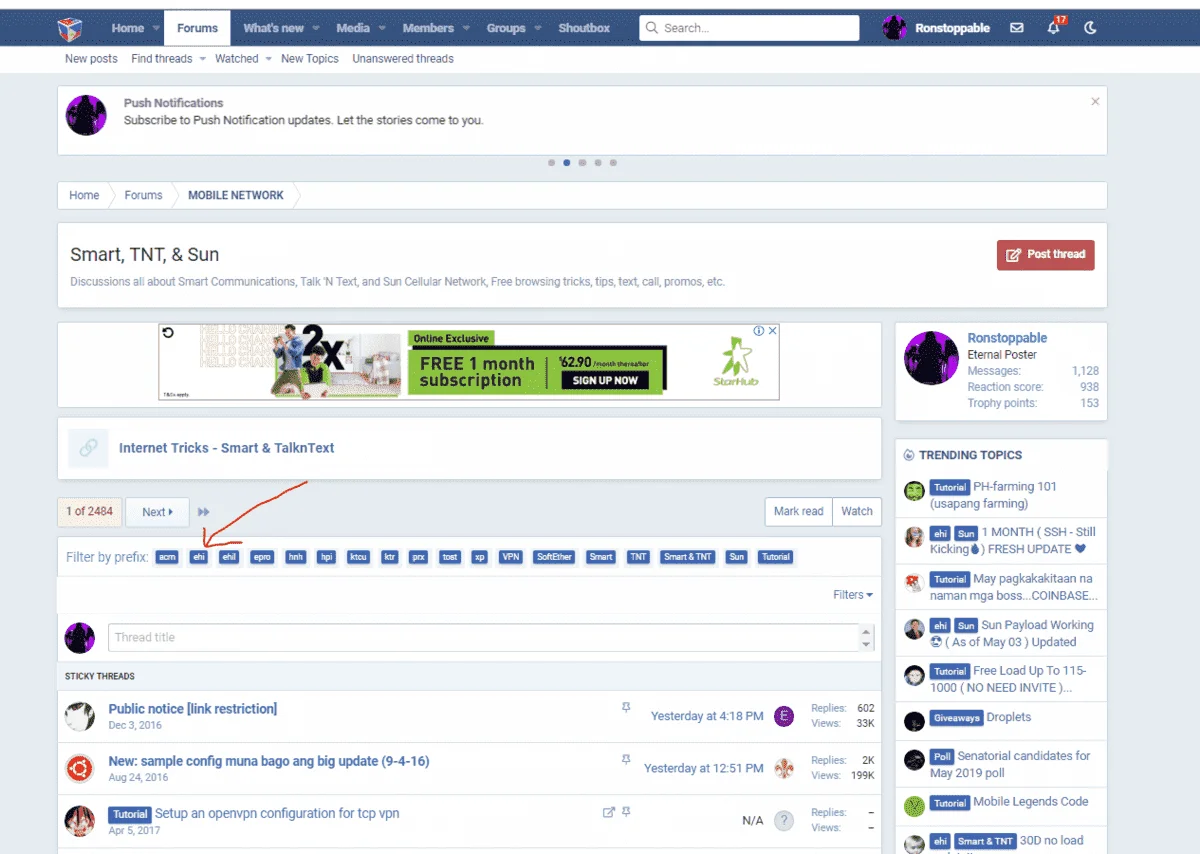Jump to last page double-arrow icon
Image resolution: width=1200 pixels, height=854 pixels.
[204, 512]
